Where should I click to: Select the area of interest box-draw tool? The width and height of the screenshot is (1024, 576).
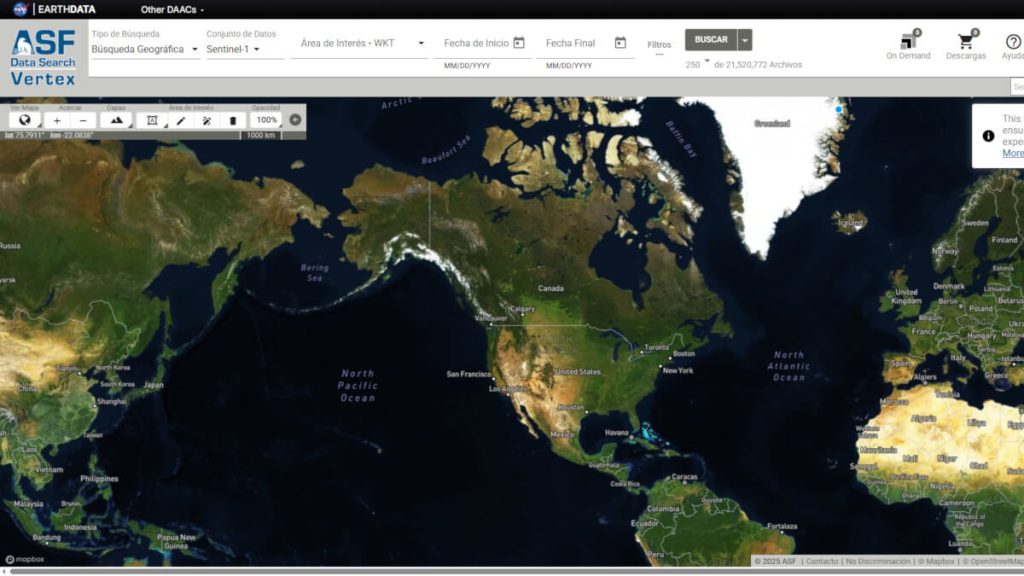pyautogui.click(x=152, y=120)
